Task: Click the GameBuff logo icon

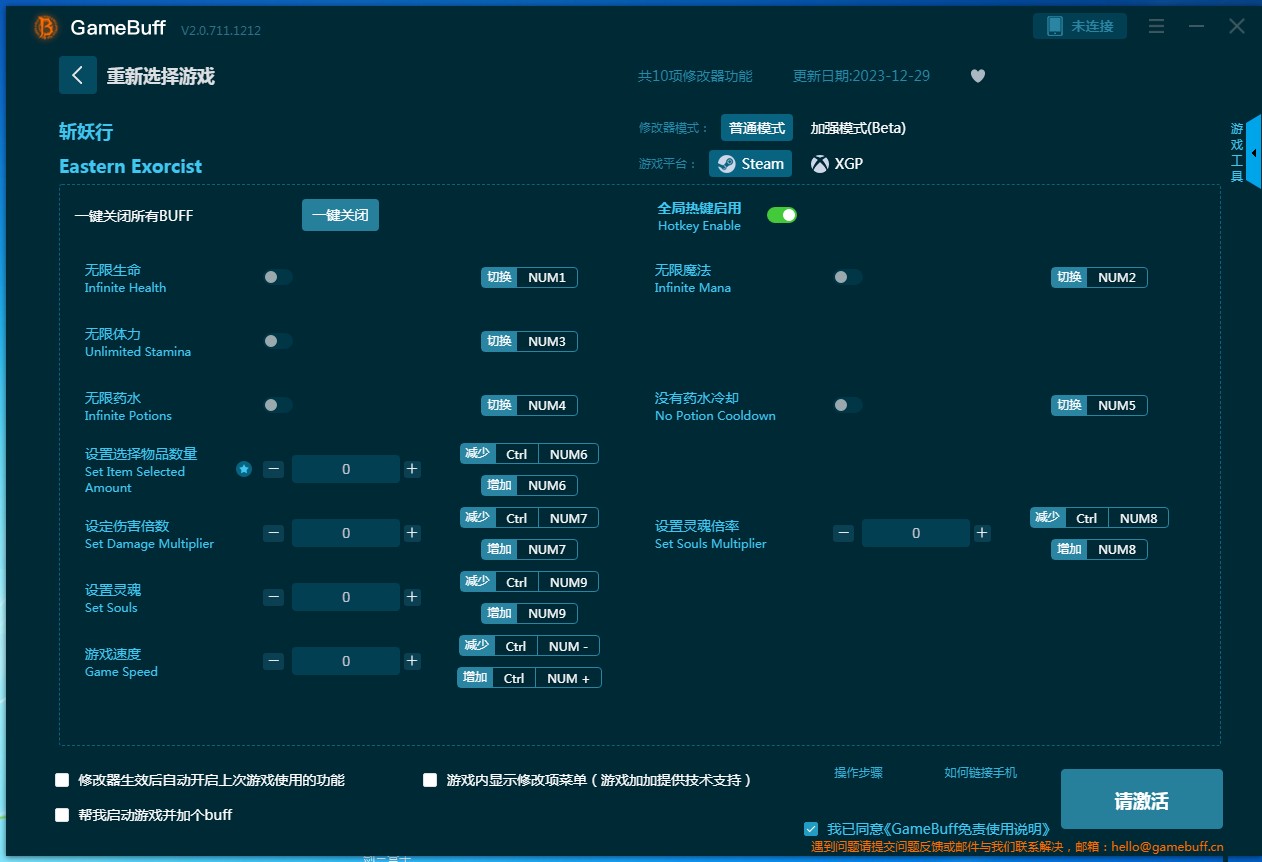Action: pos(45,28)
